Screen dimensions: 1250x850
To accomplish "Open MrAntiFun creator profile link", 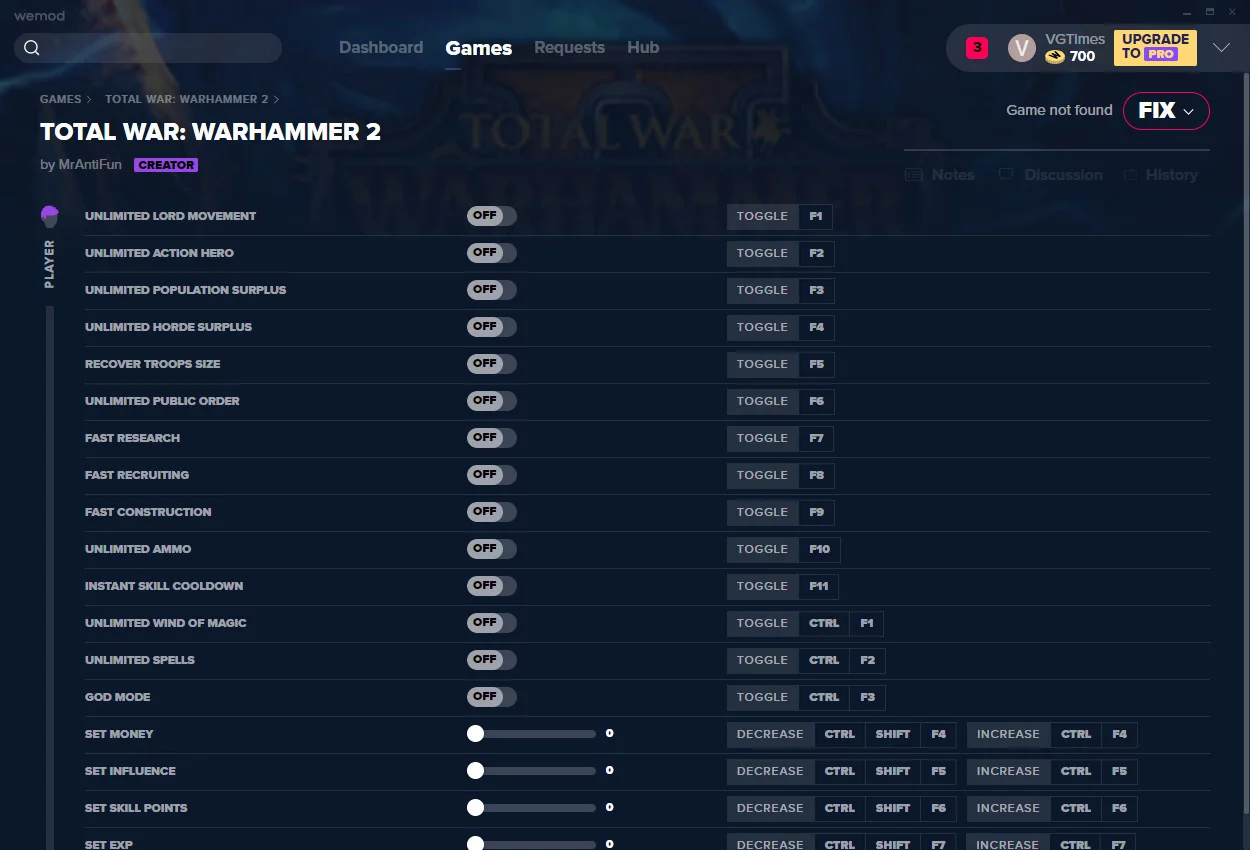I will click(90, 165).
